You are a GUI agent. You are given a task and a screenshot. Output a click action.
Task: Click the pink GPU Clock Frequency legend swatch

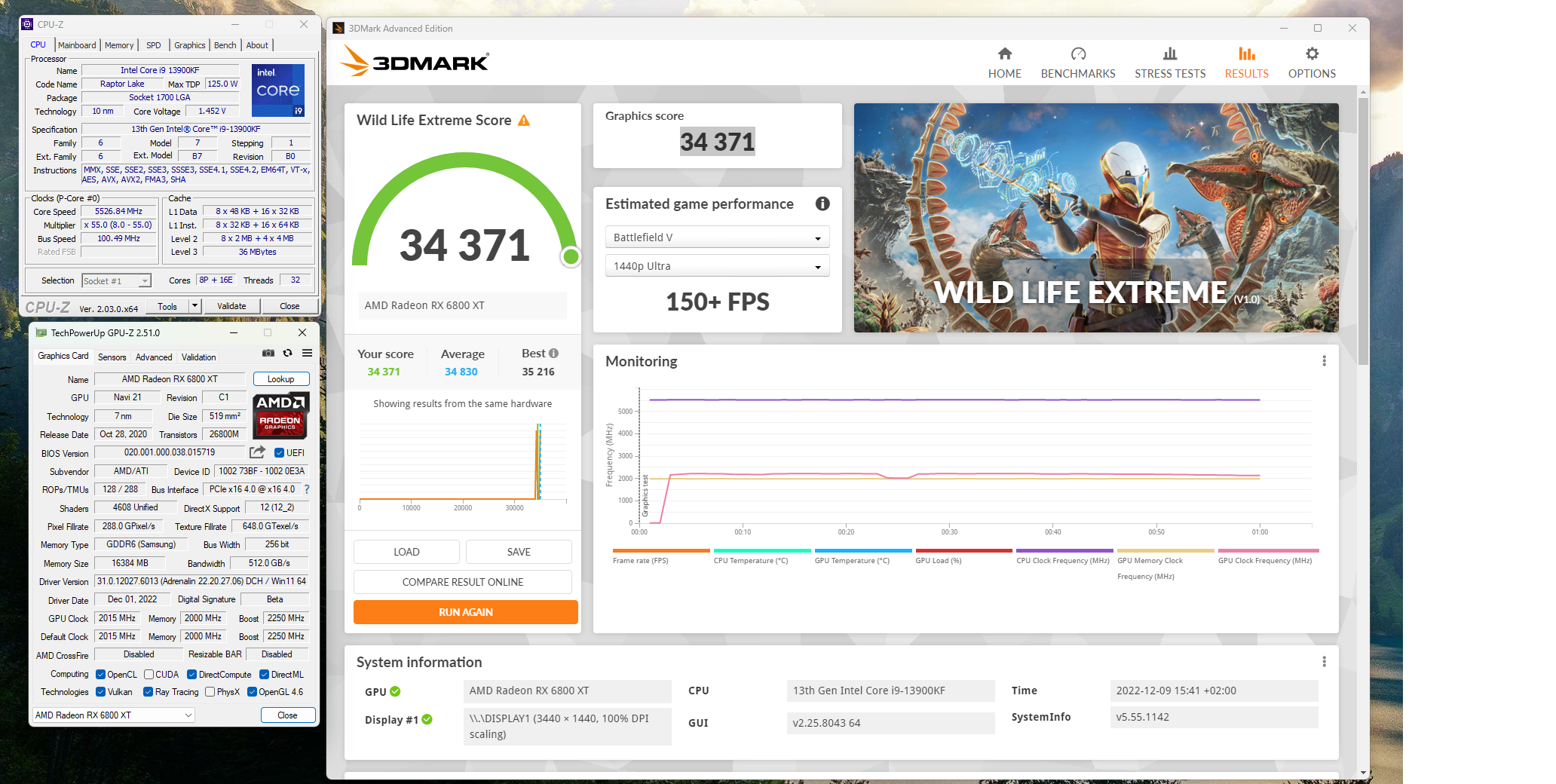[x=1268, y=550]
